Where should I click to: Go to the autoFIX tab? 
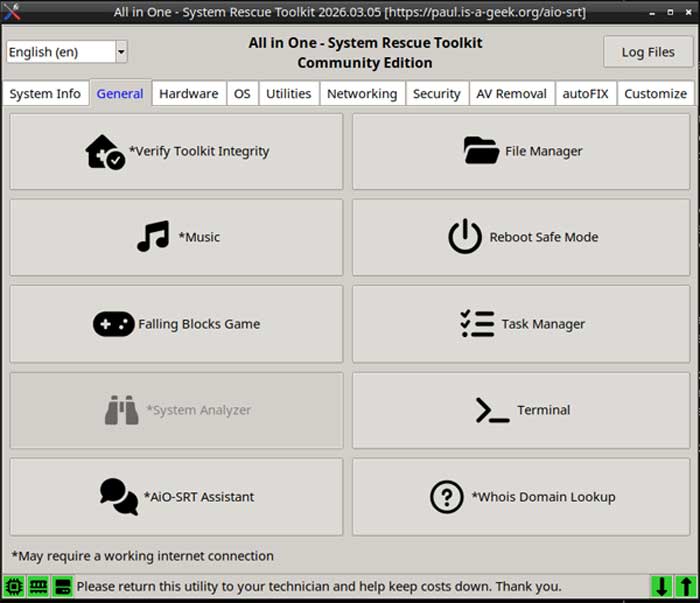coord(585,94)
